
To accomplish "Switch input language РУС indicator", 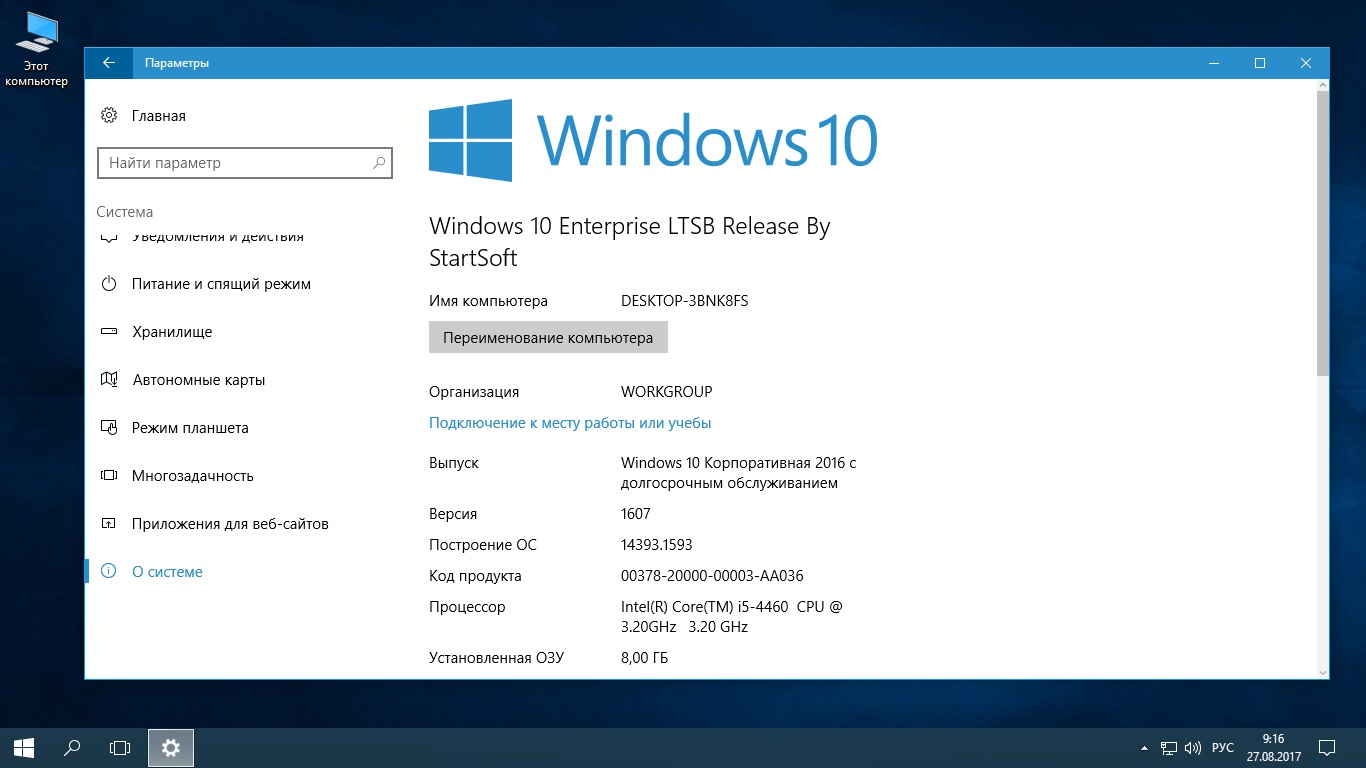I will [x=1222, y=748].
